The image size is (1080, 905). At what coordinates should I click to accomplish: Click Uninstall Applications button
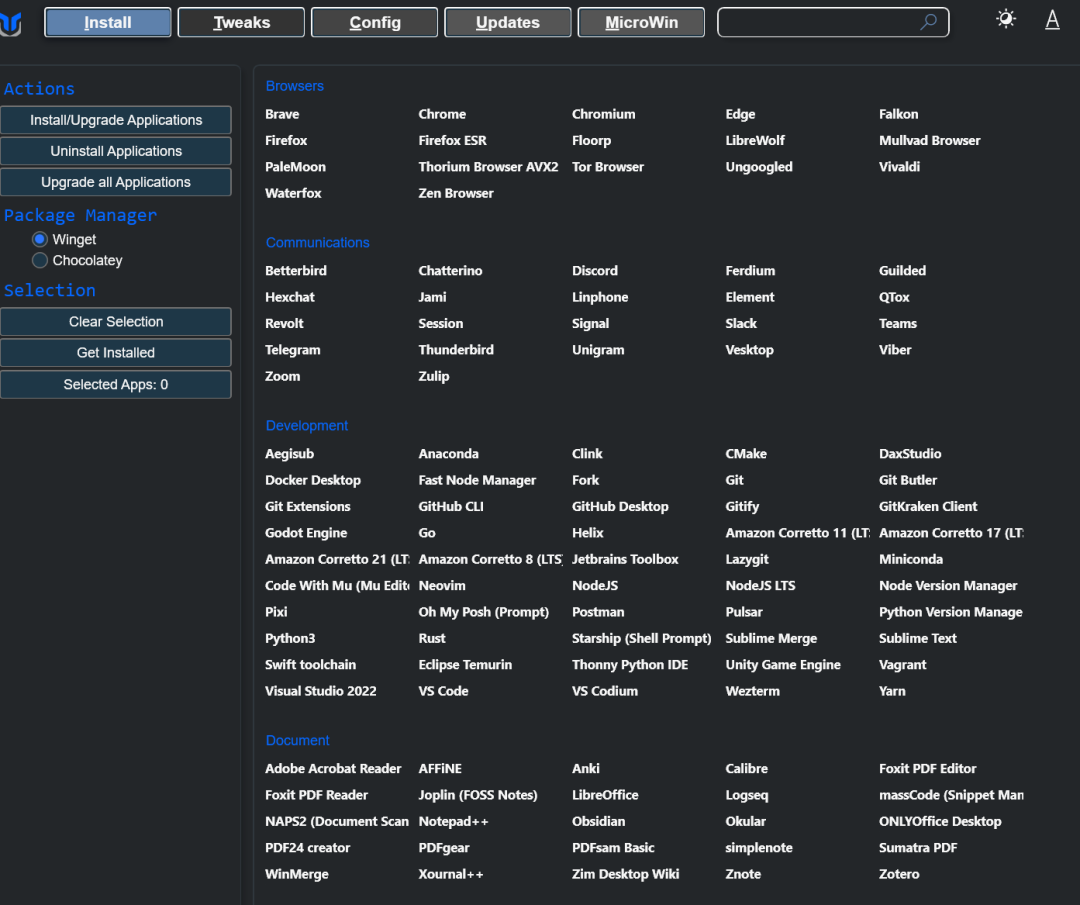coord(116,151)
